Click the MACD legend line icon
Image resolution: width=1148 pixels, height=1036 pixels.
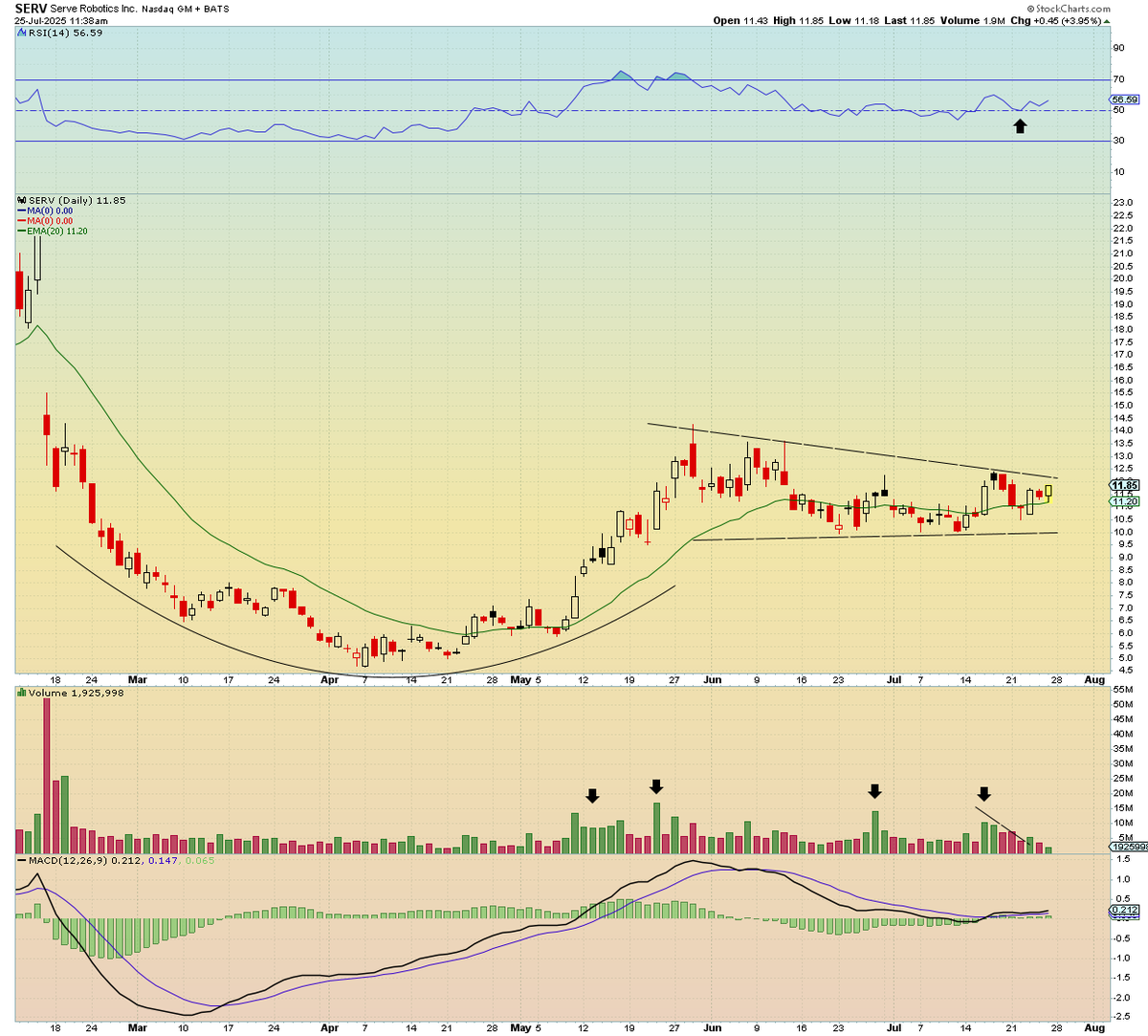coord(21,860)
